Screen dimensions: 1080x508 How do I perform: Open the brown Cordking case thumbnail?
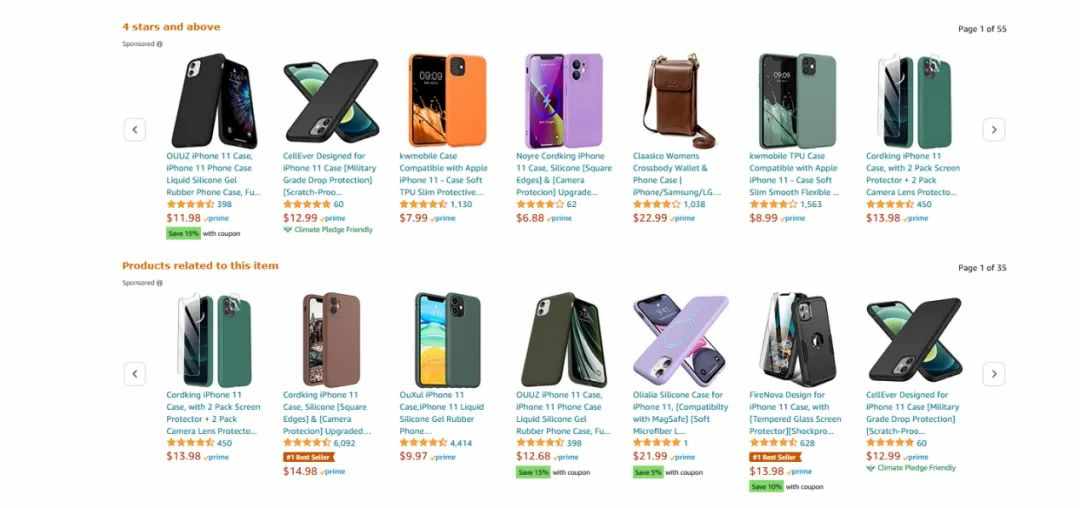[331, 340]
